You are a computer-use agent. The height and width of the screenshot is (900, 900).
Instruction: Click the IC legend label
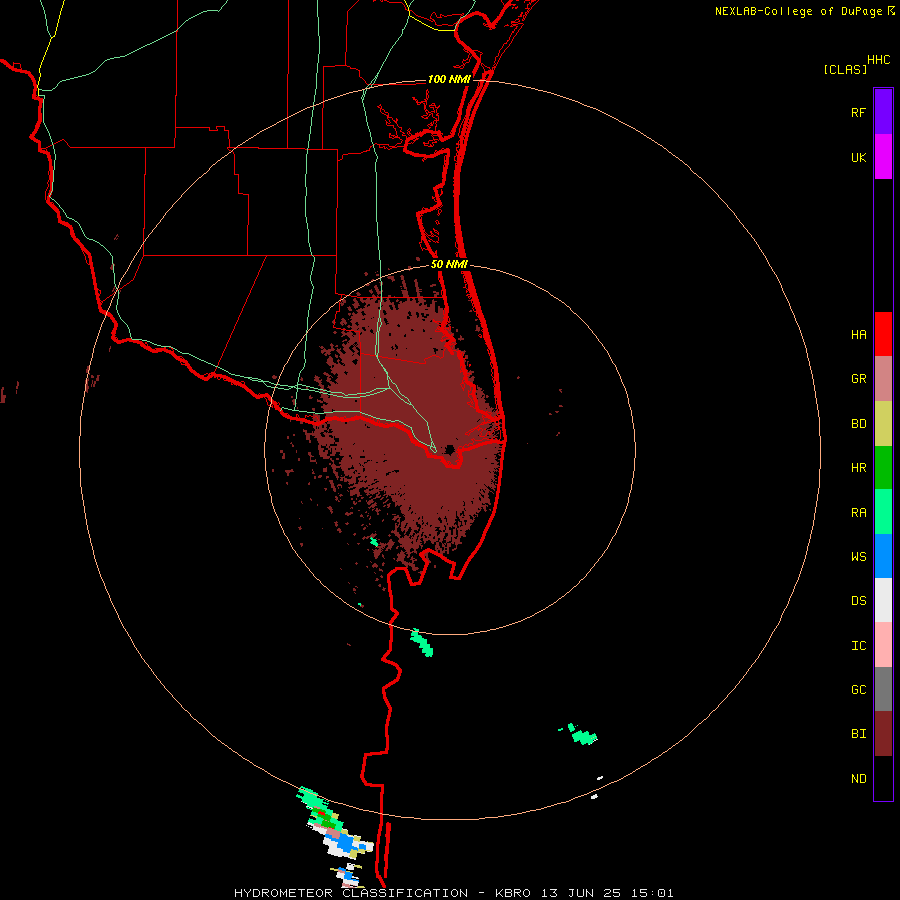[858, 646]
